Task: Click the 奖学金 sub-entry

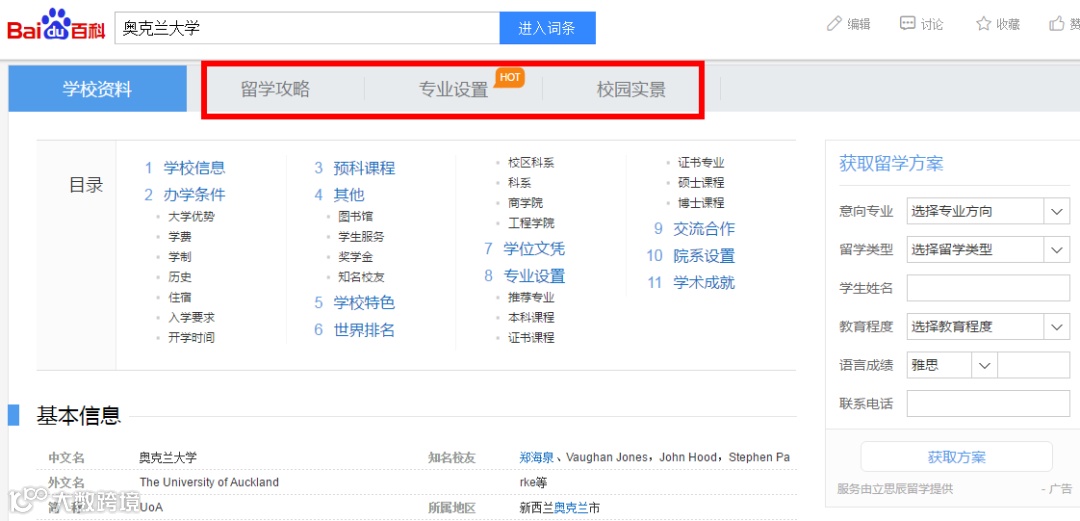Action: 355,257
